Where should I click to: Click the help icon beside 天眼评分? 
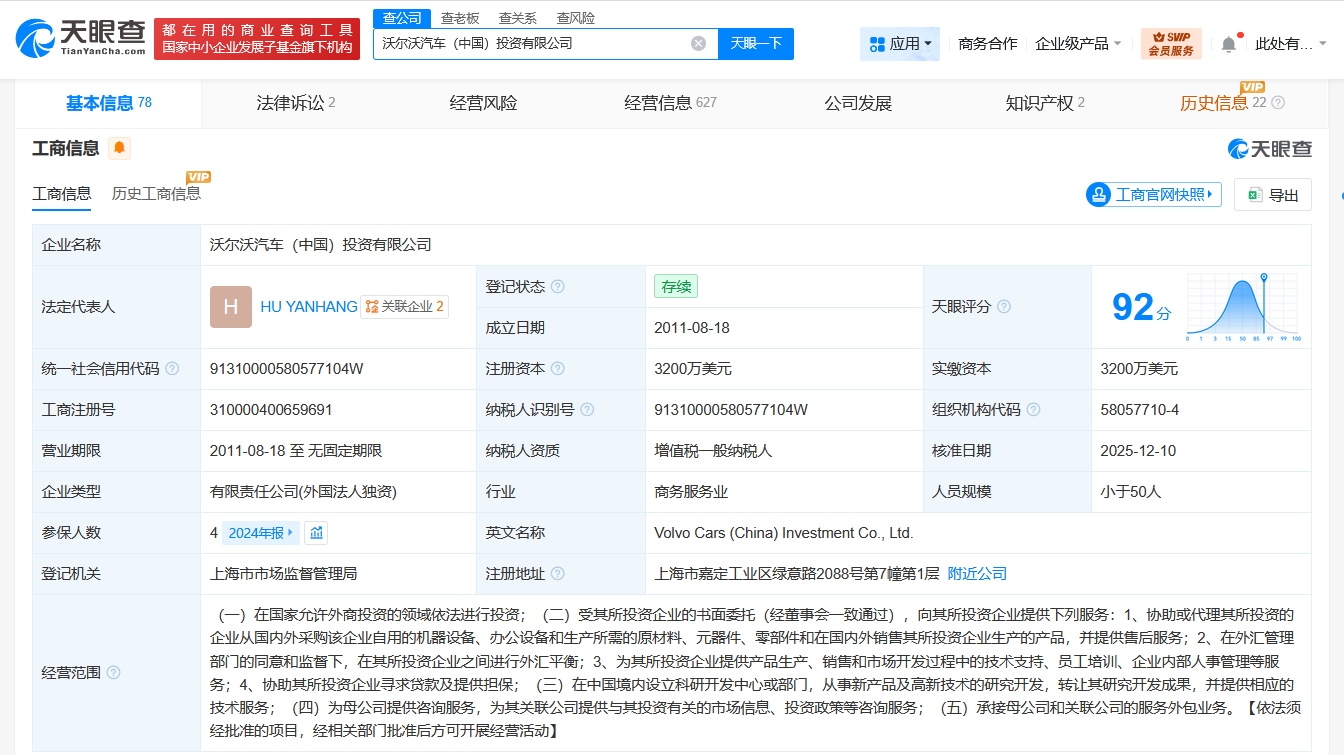(x=1004, y=307)
